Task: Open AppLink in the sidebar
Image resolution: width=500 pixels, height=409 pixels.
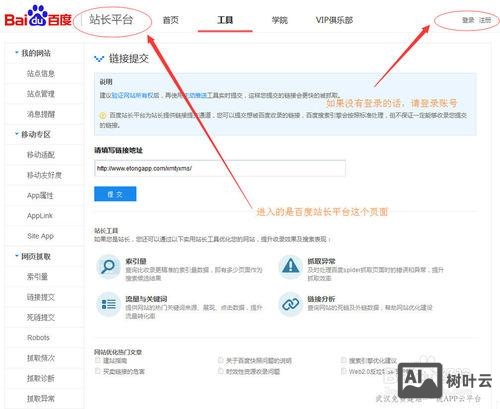Action: click(40, 216)
